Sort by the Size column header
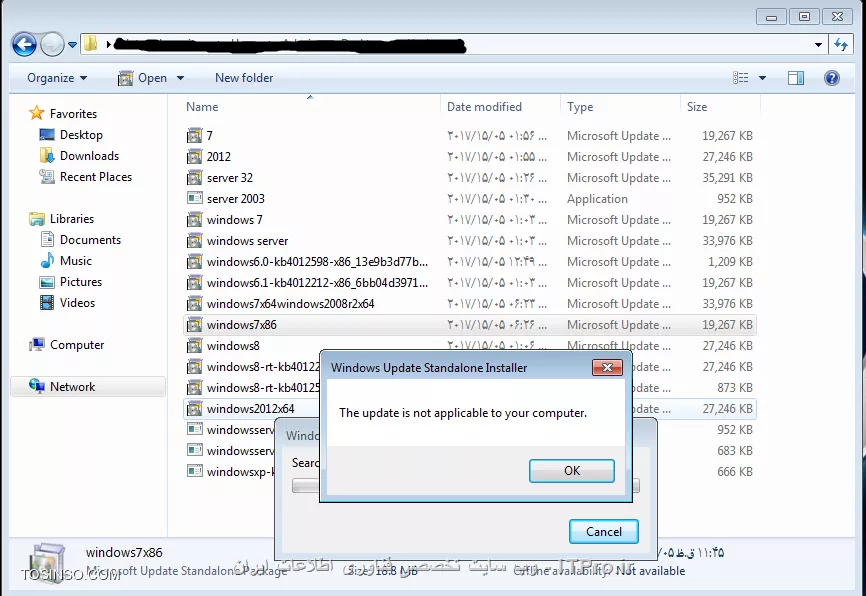Image resolution: width=866 pixels, height=596 pixels. 696,107
